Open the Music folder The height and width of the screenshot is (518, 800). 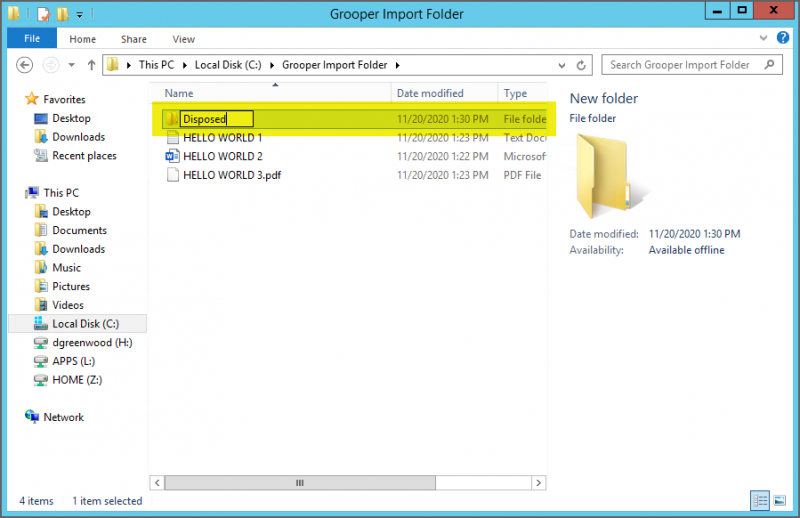coord(66,268)
